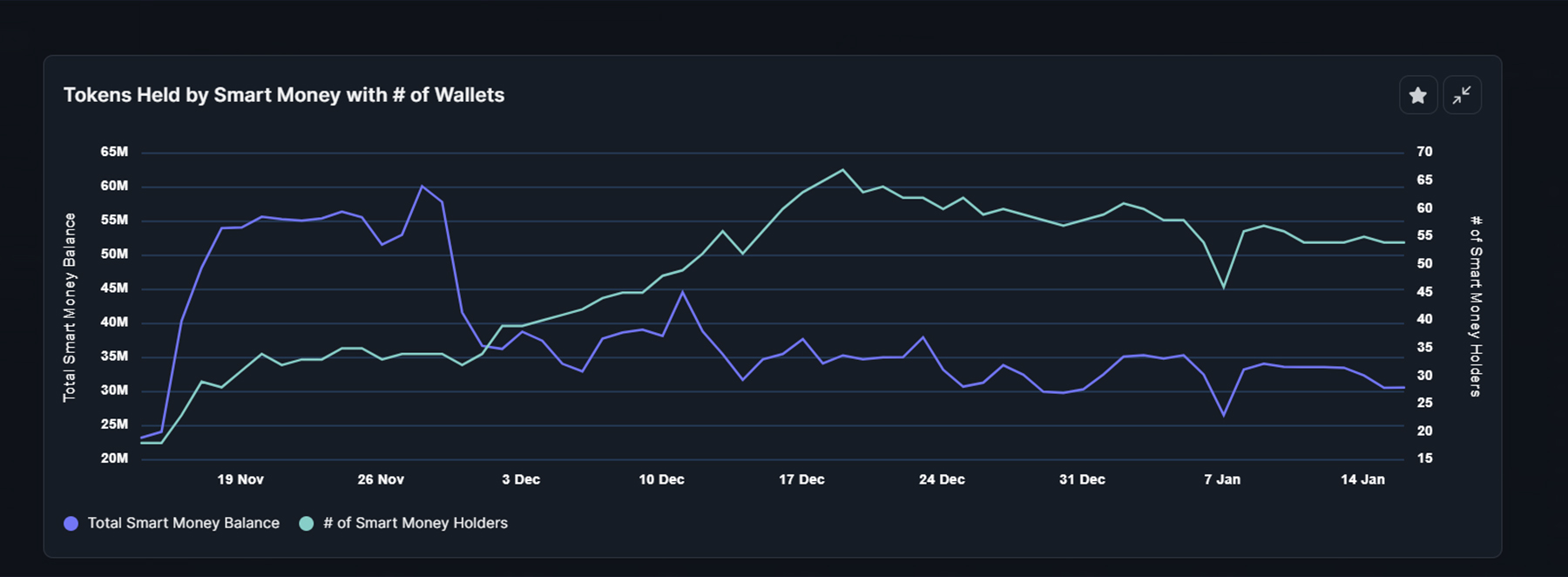This screenshot has width=1568, height=577.
Task: Click the 10 Dec date label
Action: [661, 479]
